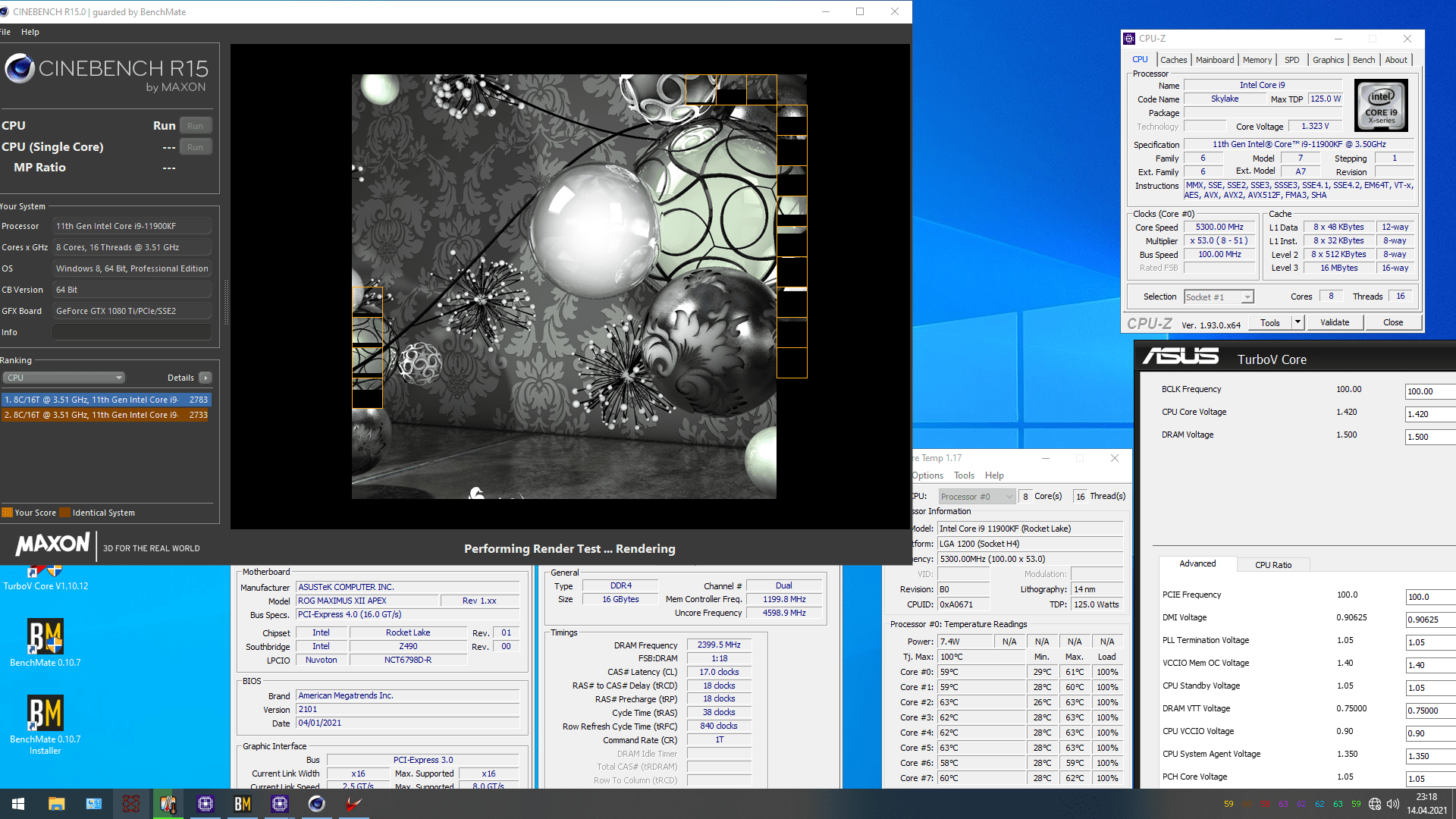Click Core Temp thermometer taskbar icon
1456x819 pixels.
168,804
